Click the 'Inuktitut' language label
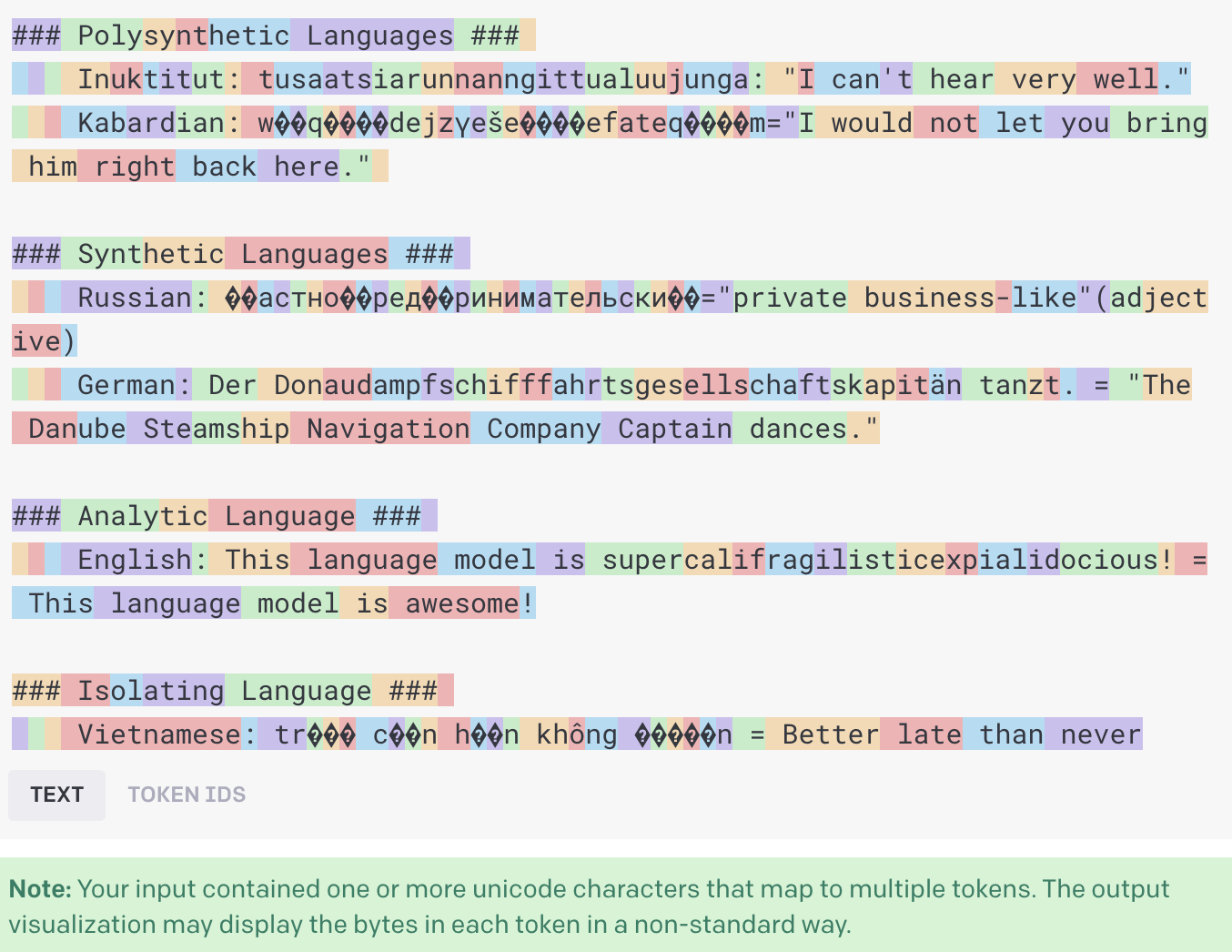 coord(150,79)
